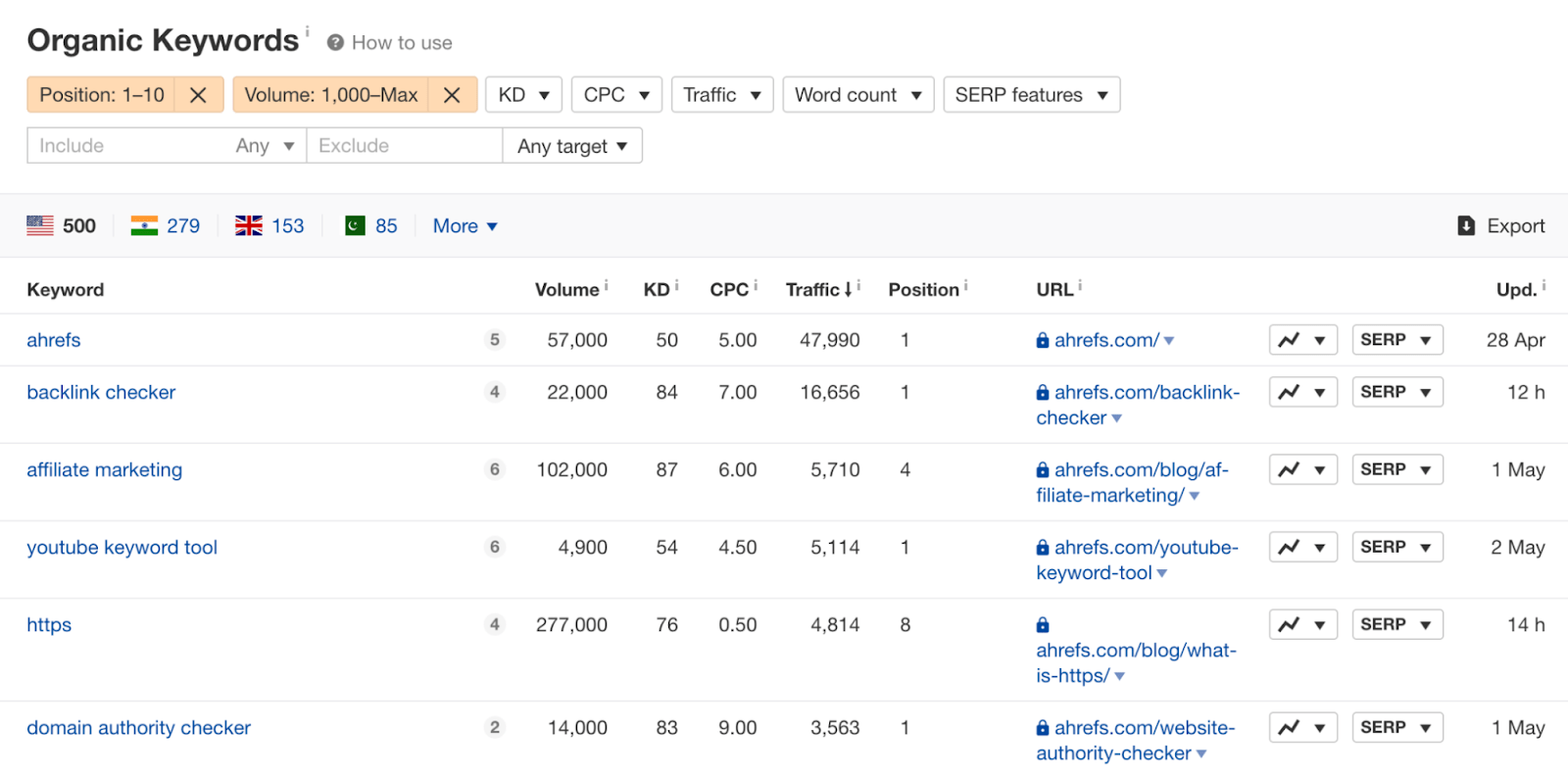Select the United States flag count
The height and width of the screenshot is (777, 1568).
tap(61, 226)
